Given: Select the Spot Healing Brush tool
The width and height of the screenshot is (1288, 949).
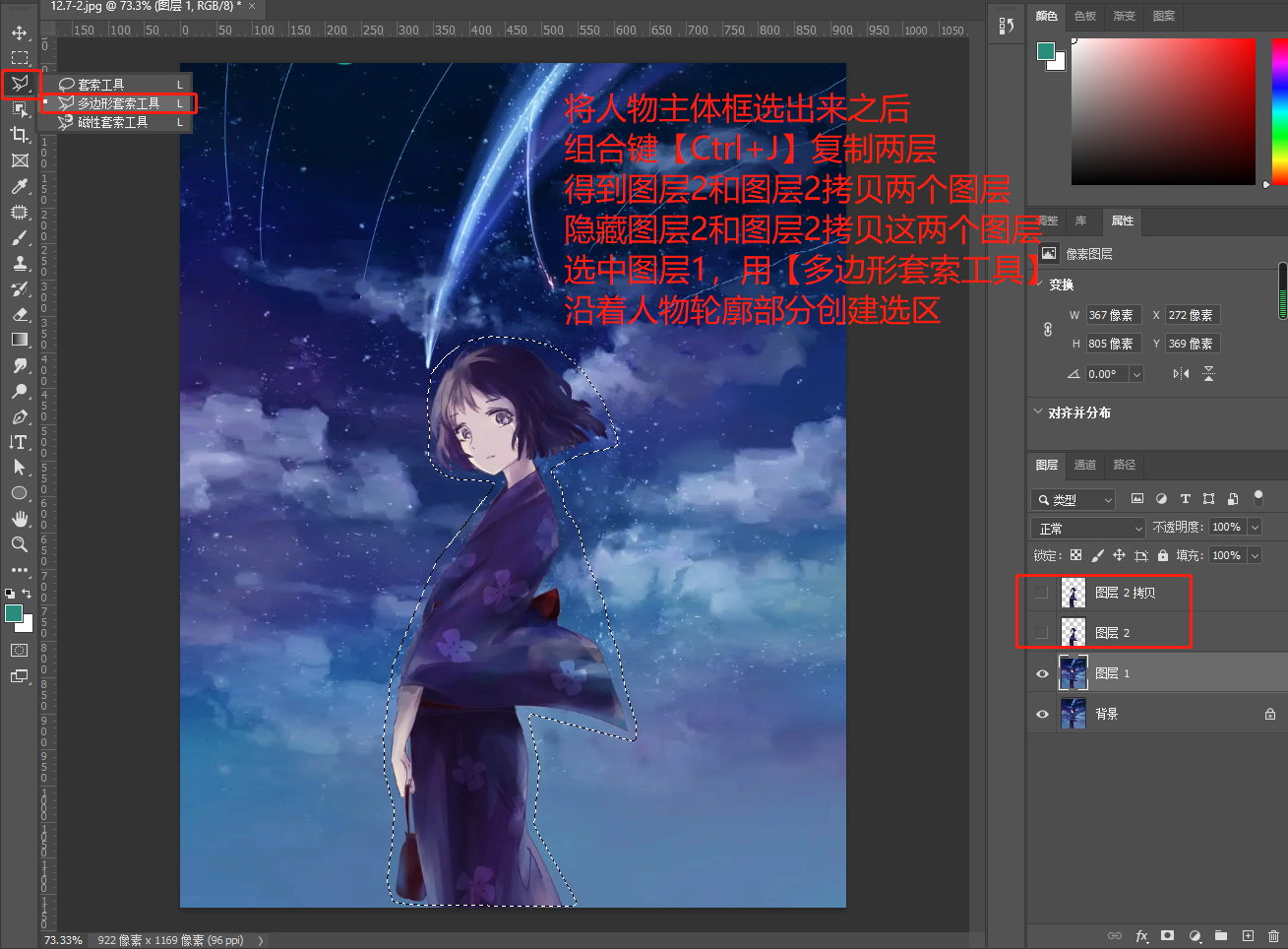Looking at the screenshot, I should click(19, 212).
